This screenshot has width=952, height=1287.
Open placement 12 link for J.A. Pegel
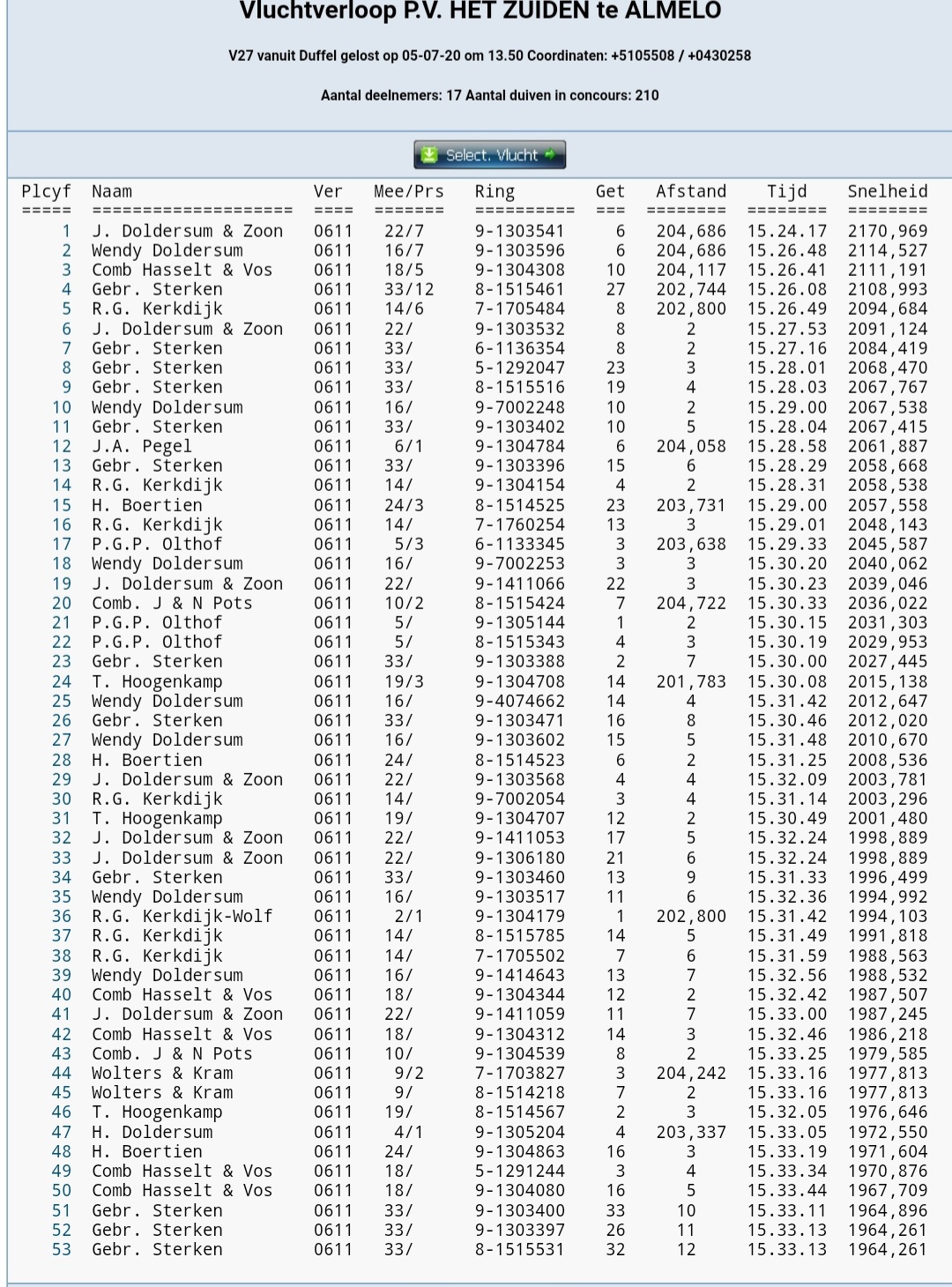point(62,446)
